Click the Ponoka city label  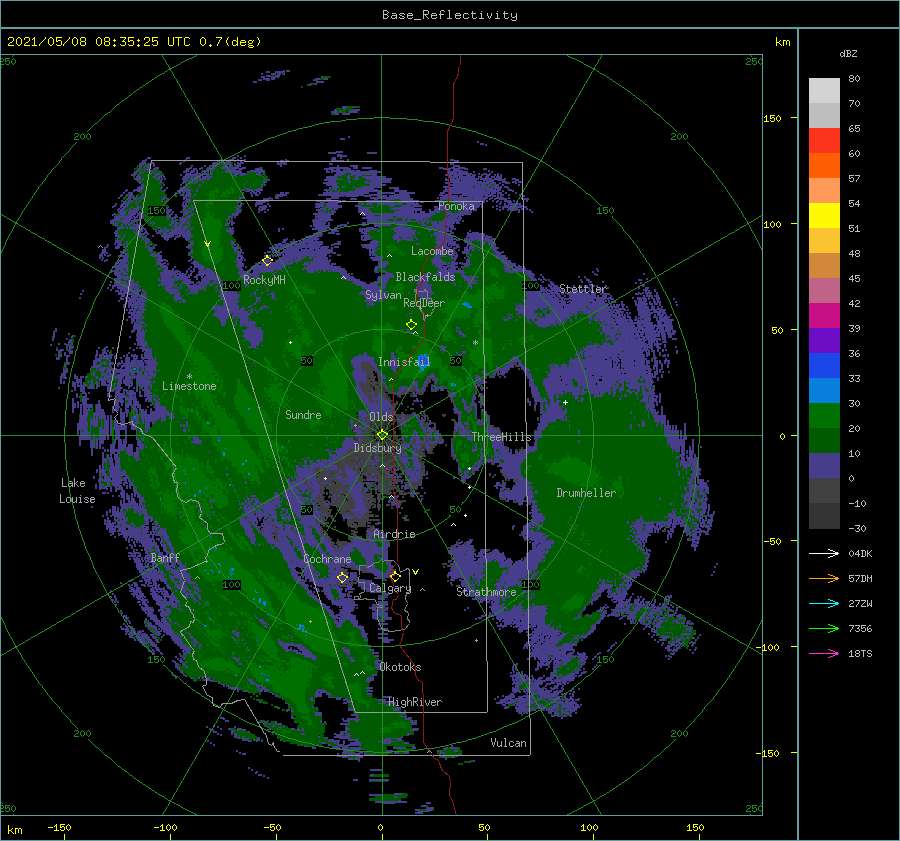(456, 206)
